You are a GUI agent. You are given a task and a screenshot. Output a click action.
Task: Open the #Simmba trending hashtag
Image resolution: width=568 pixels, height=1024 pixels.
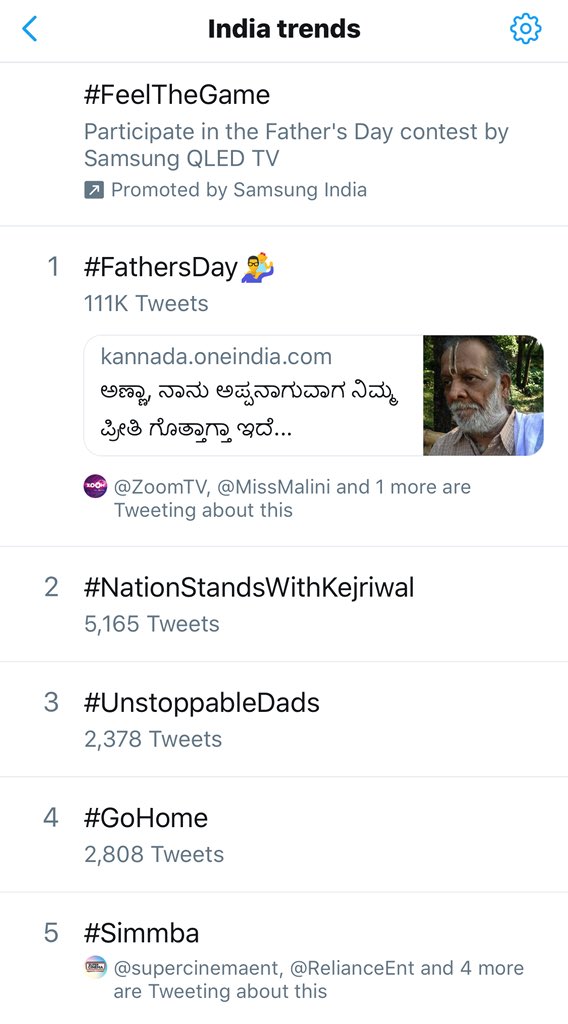pos(284,958)
